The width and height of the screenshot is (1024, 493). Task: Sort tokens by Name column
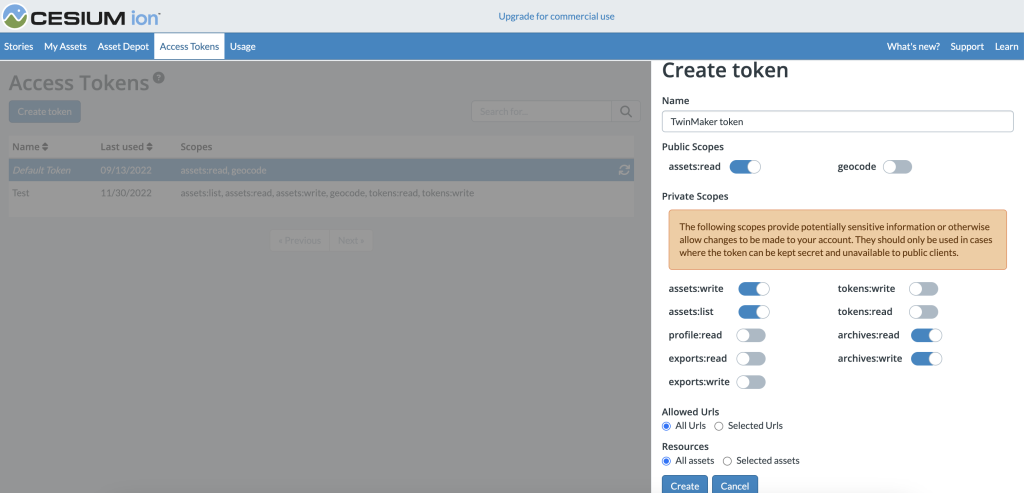point(30,147)
